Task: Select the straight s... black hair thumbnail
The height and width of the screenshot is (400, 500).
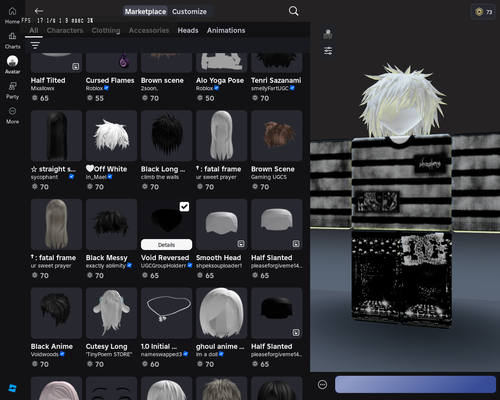Action: coord(56,136)
